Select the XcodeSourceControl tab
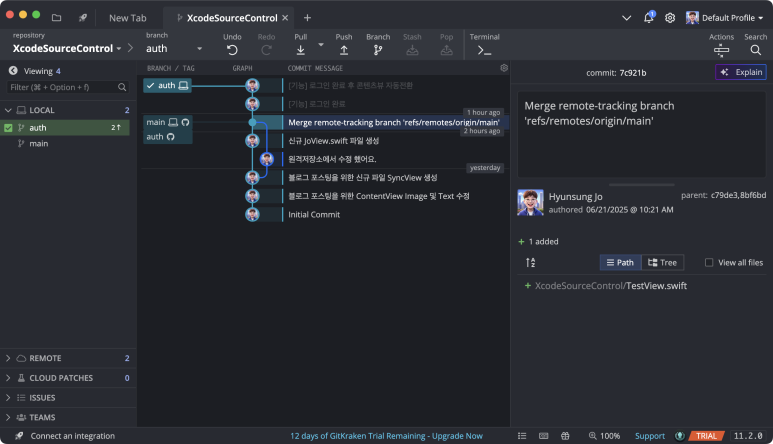The height and width of the screenshot is (444, 773). click(227, 18)
